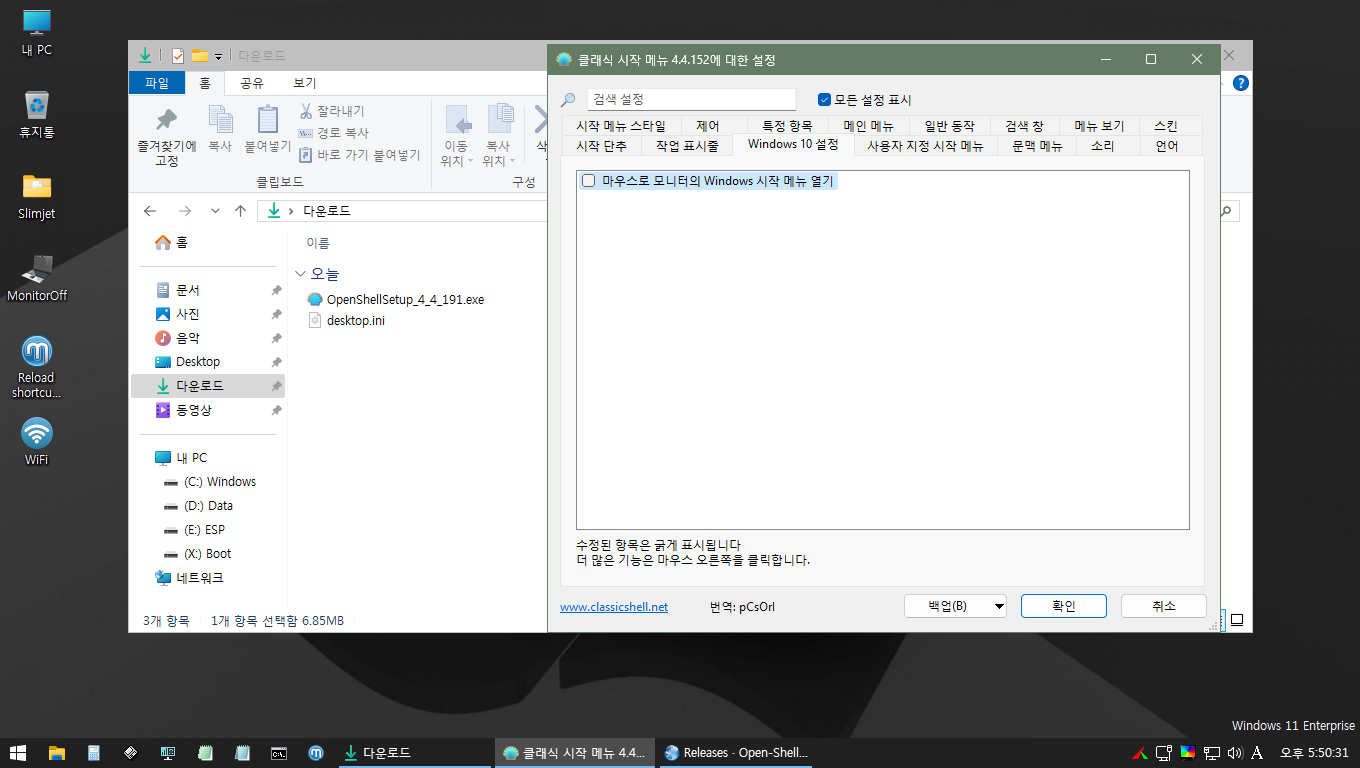Screen dimensions: 1360x768
Task: Open the Slimjet folder on desktop
Action: click(37, 196)
